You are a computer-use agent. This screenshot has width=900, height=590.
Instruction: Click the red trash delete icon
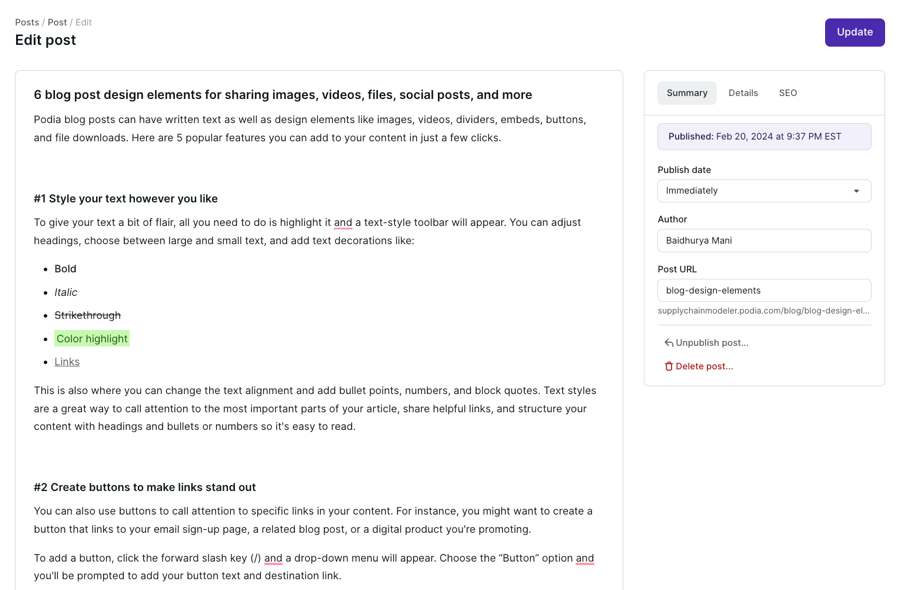(669, 367)
